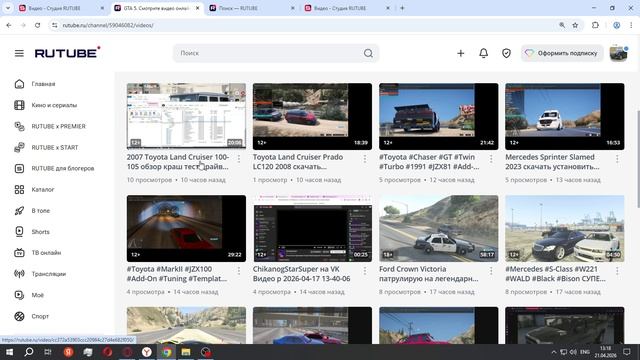Click the Shorts icon in the sidebar
The height and width of the screenshot is (360, 640).
19,231
